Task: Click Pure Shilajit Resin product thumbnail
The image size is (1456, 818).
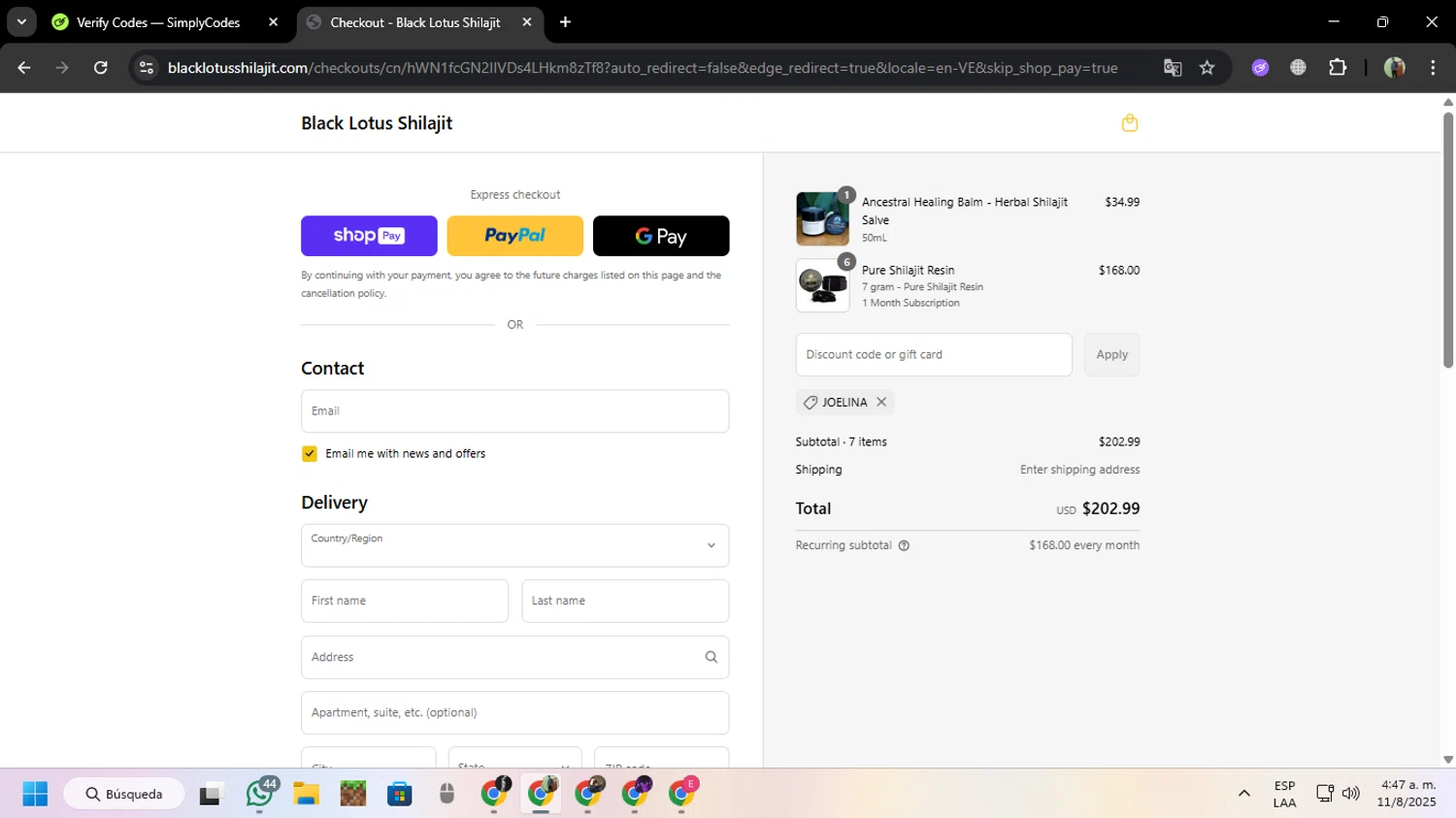Action: (822, 285)
